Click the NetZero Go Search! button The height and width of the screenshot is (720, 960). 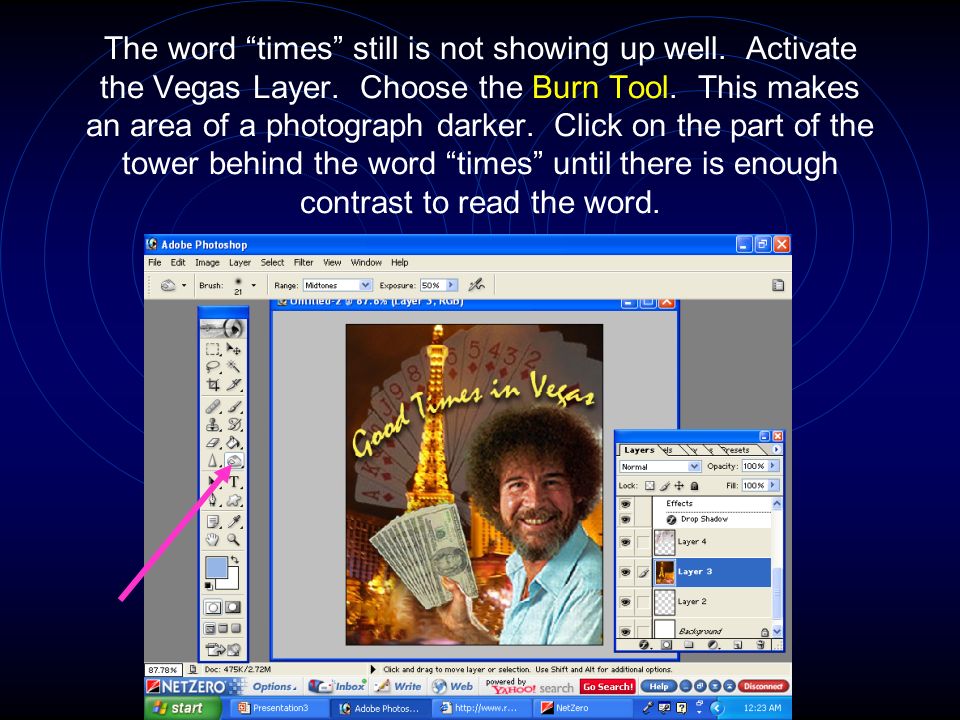coord(608,686)
